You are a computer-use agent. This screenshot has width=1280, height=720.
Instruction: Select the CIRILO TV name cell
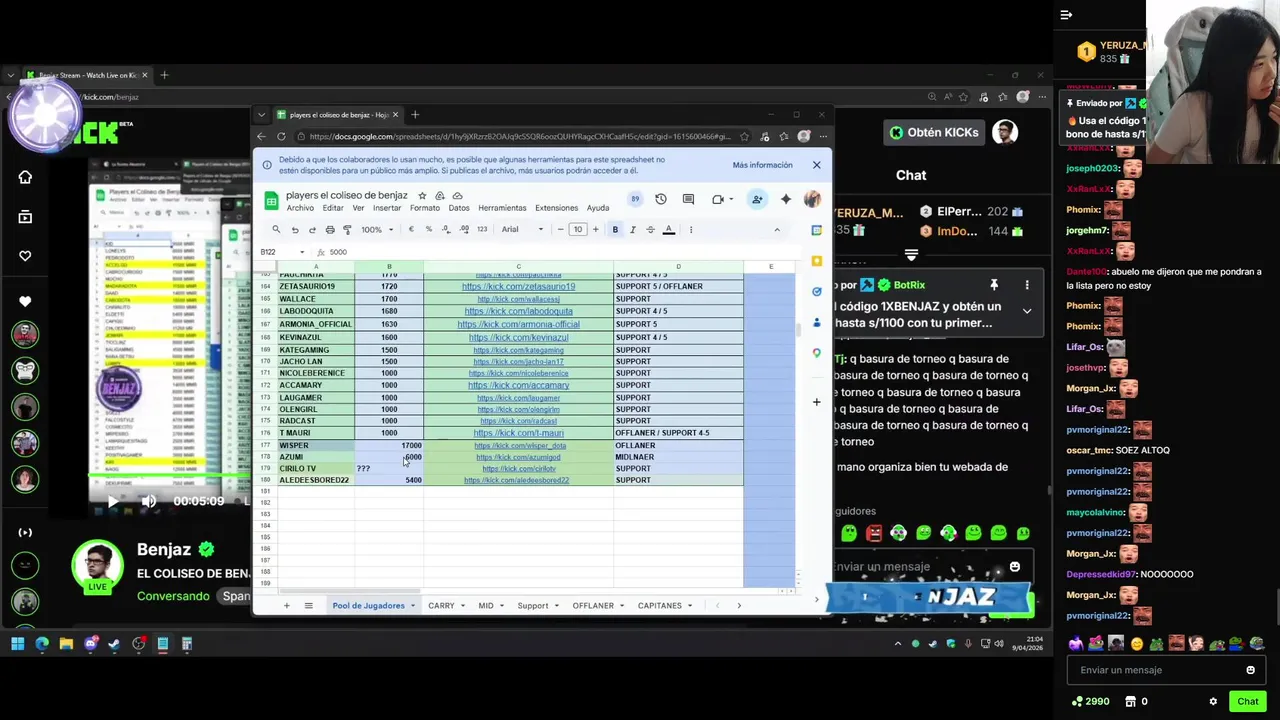pyautogui.click(x=316, y=468)
